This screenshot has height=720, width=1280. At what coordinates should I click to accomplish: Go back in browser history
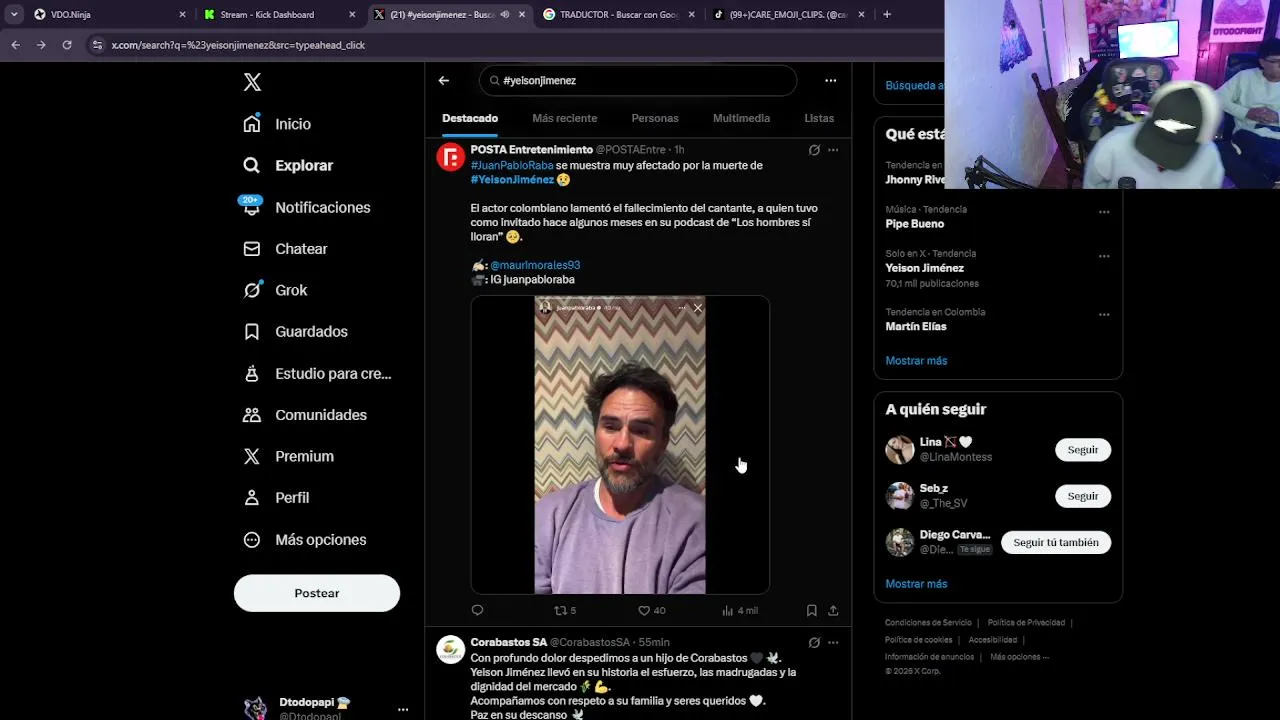(x=15, y=45)
